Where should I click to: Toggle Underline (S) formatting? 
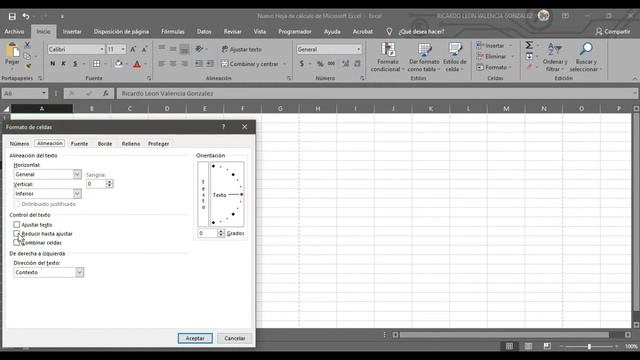tap(75, 64)
